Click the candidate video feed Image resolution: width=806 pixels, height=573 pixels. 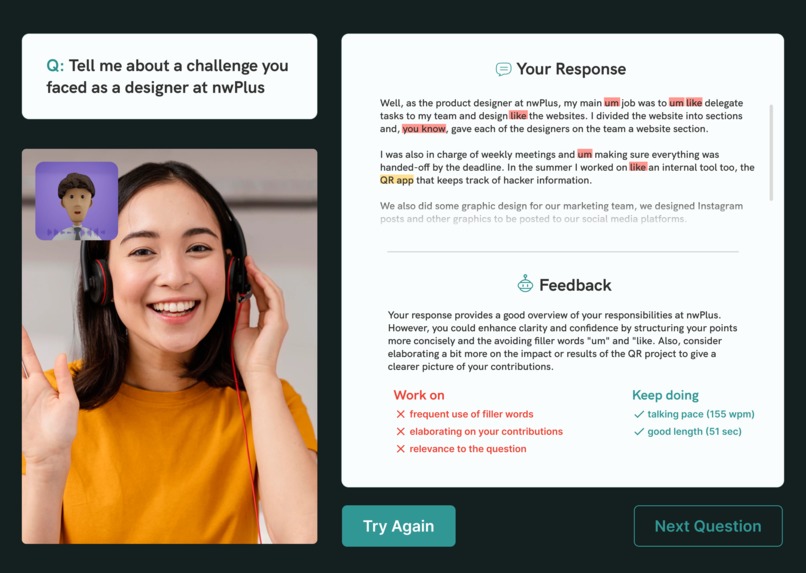pyautogui.click(x=170, y=346)
